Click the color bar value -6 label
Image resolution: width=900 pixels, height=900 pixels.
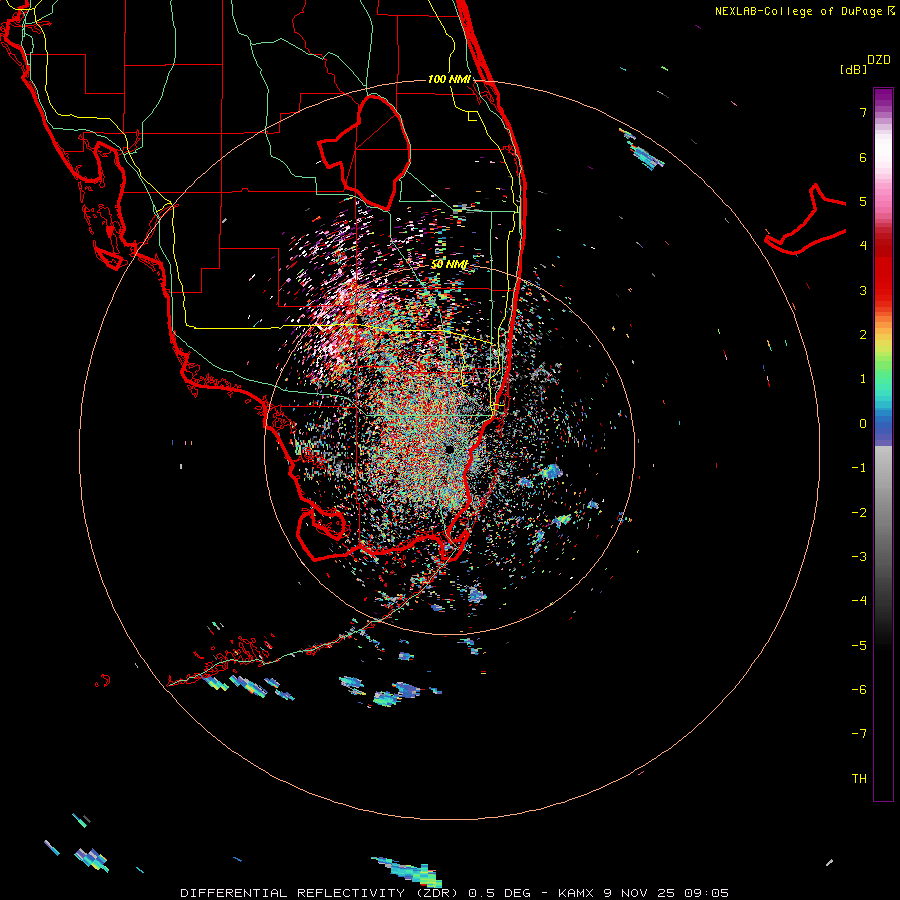click(859, 689)
